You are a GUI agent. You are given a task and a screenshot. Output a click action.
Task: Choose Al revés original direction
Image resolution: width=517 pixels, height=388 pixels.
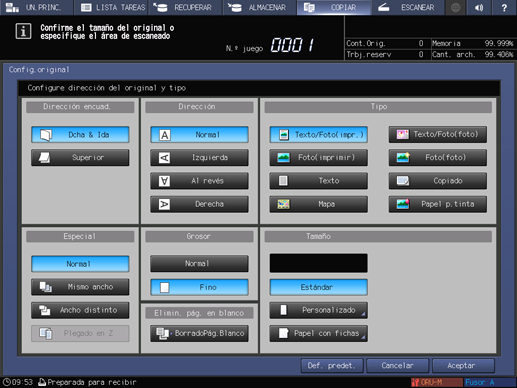[x=199, y=181]
